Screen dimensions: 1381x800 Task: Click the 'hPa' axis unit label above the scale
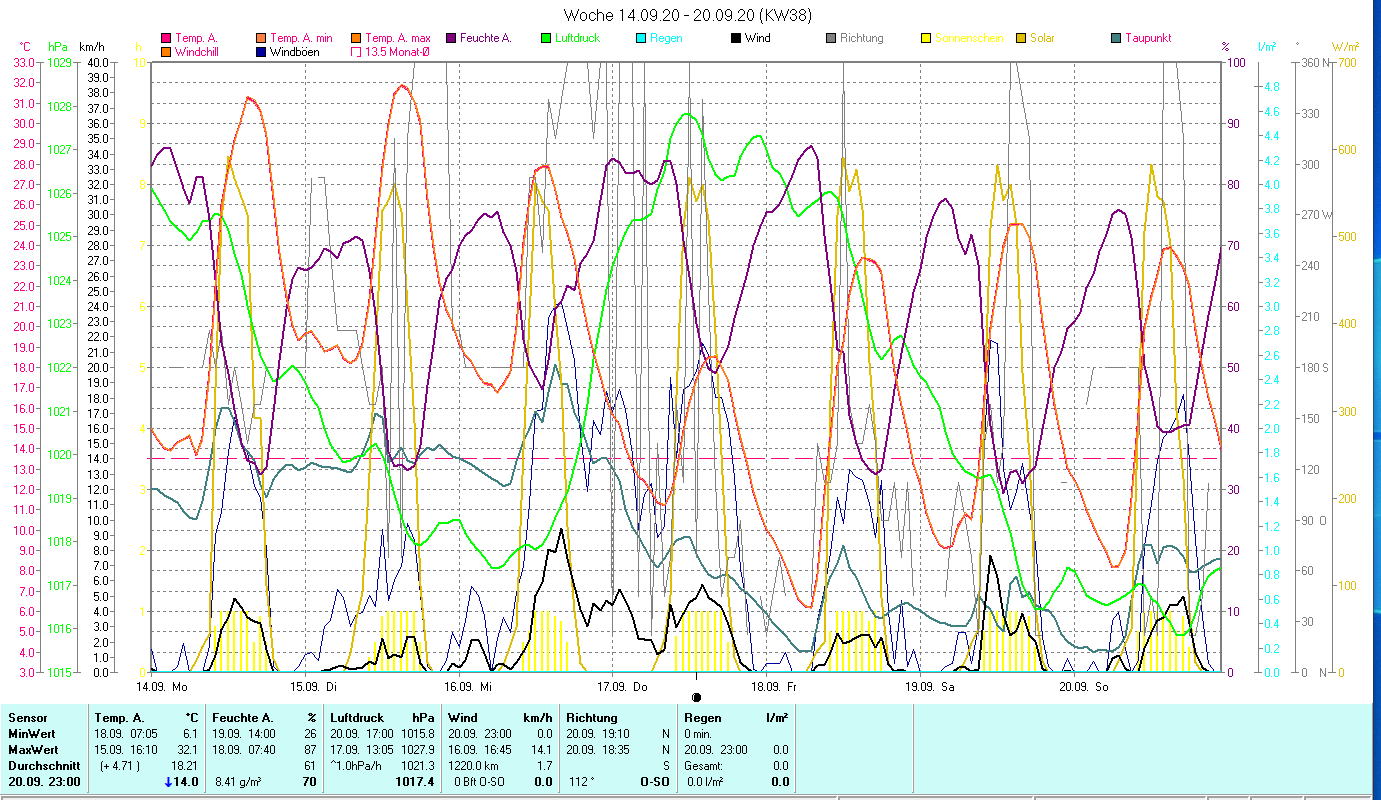click(x=57, y=47)
